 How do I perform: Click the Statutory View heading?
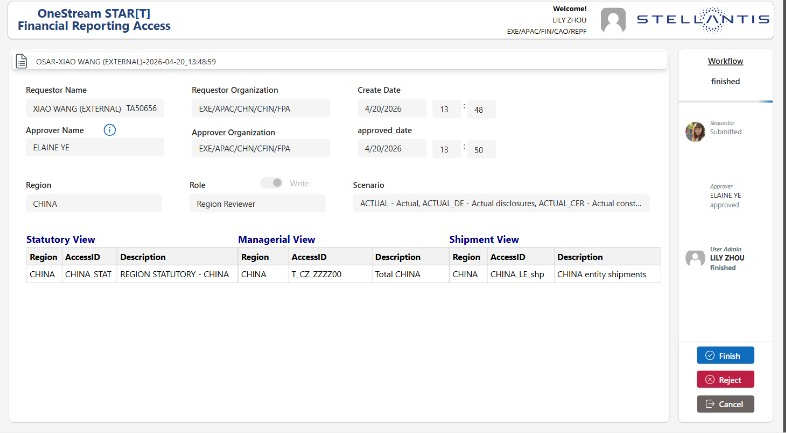point(61,240)
